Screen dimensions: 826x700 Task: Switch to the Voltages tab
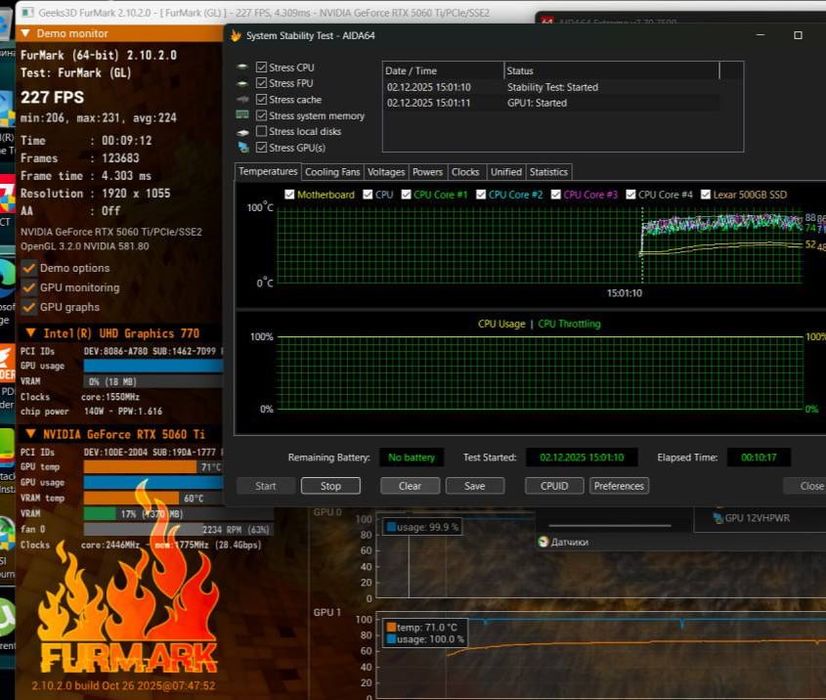386,172
